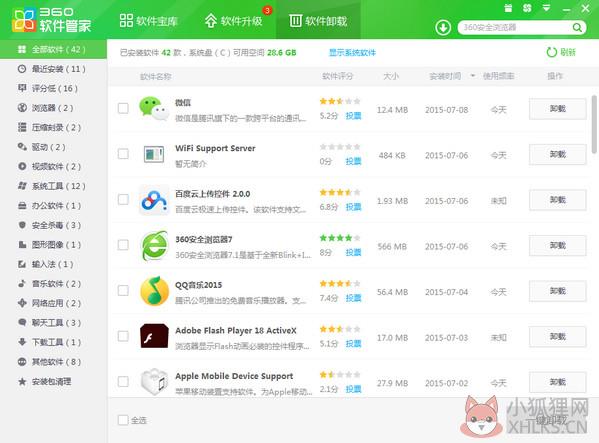Tick the 微信 row checkbox
Viewport: 599px width, 443px height.
tap(123, 108)
